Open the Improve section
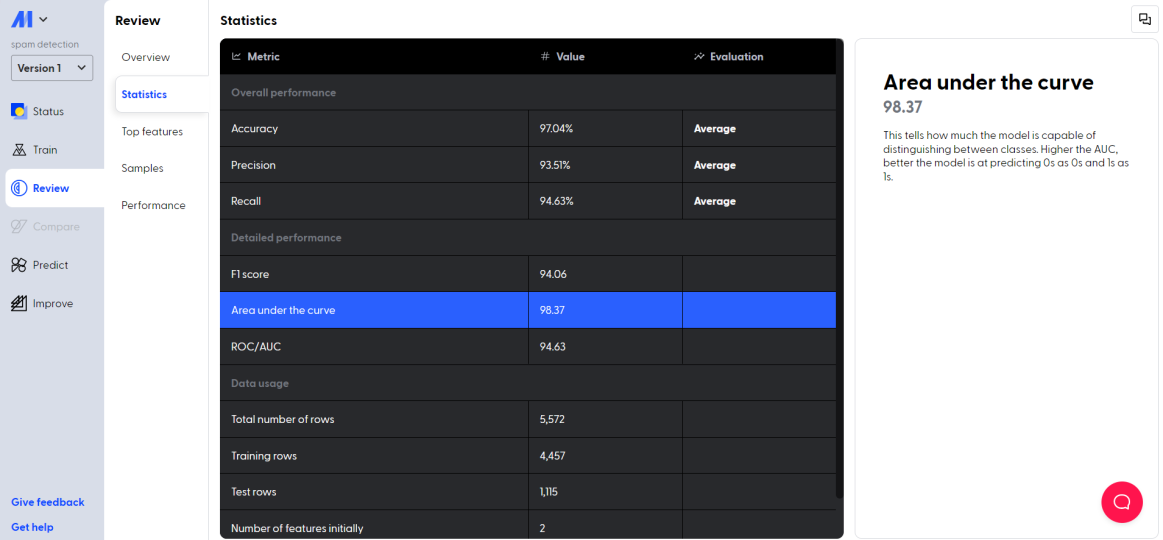 coord(53,303)
